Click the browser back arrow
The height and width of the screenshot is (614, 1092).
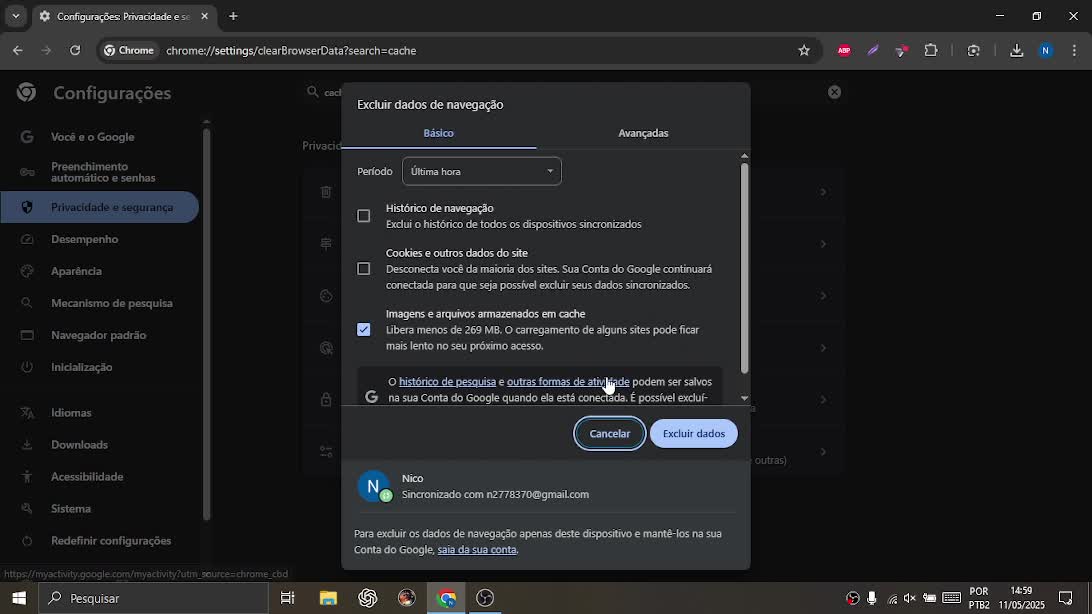[x=17, y=50]
